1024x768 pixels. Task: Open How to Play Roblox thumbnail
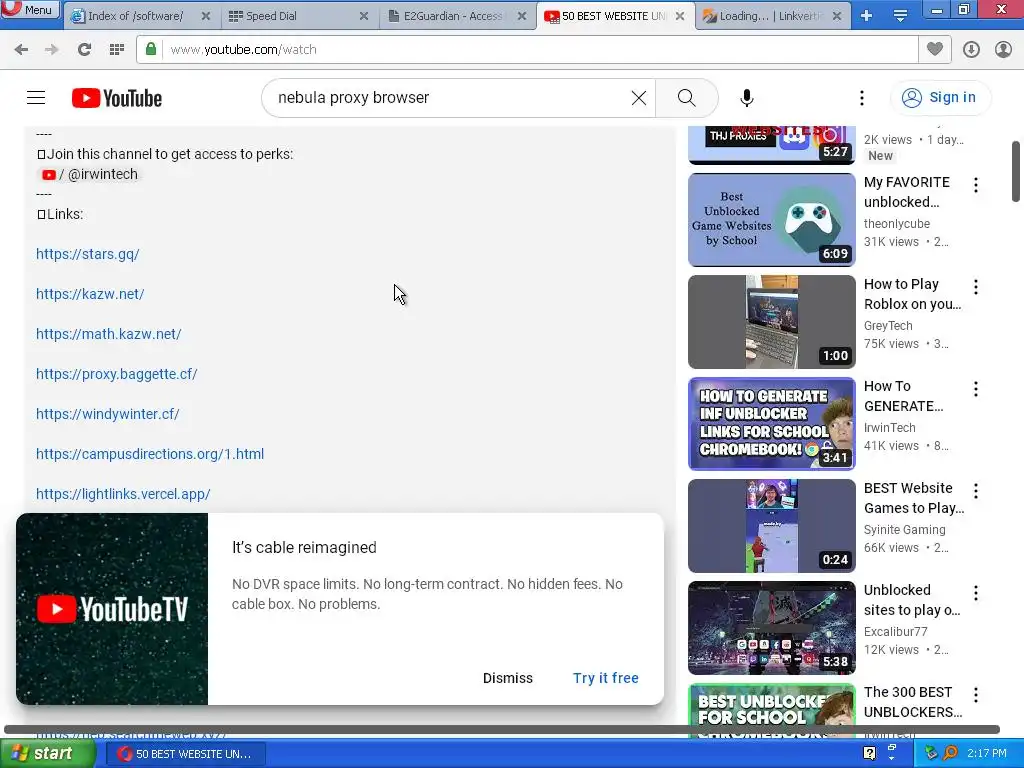click(x=771, y=321)
